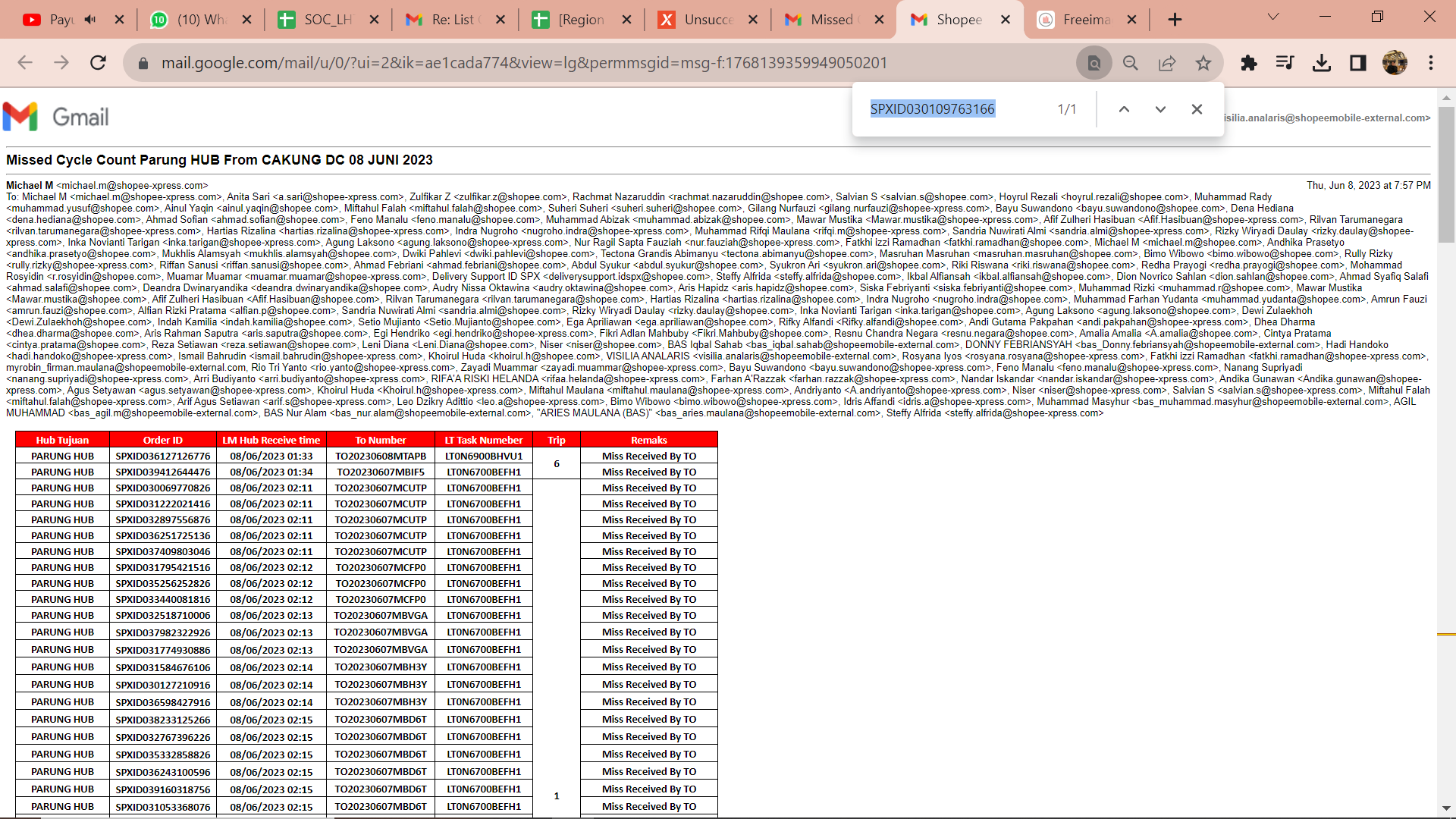The height and width of the screenshot is (819, 1456).
Task: Go to next find result
Action: click(1160, 109)
